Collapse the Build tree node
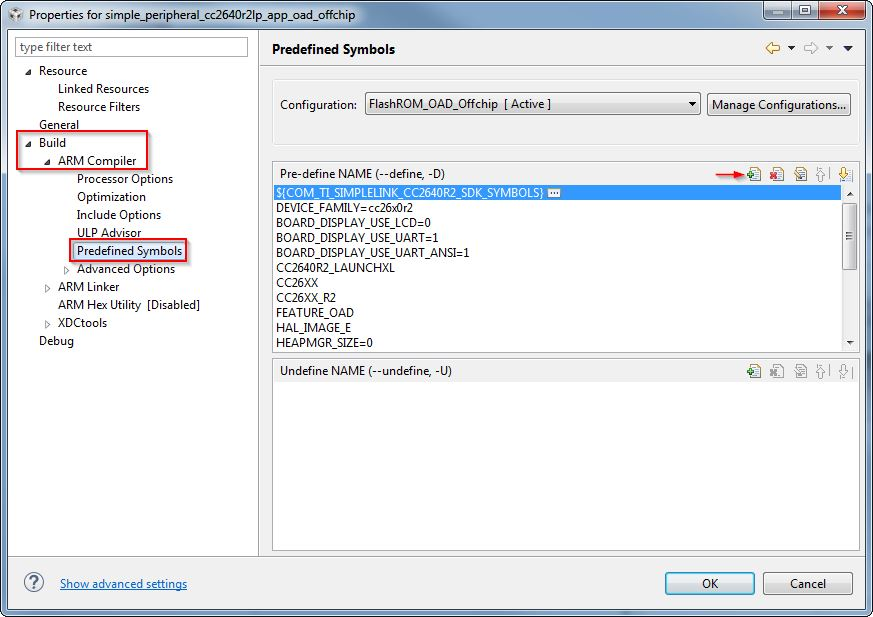The image size is (873, 617). (x=28, y=144)
